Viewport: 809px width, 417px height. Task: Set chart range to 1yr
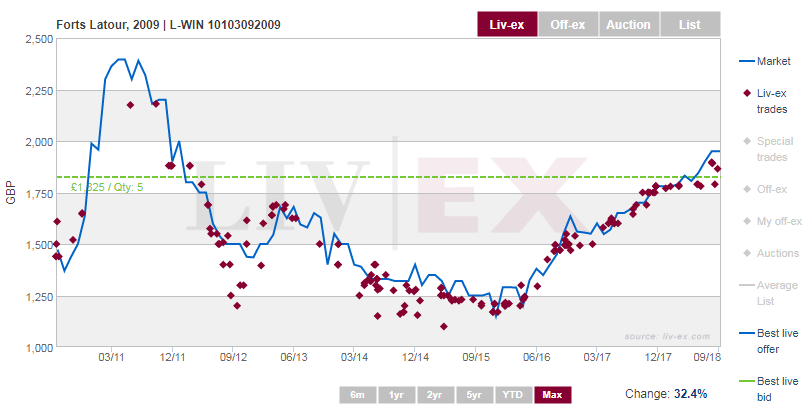click(x=396, y=395)
